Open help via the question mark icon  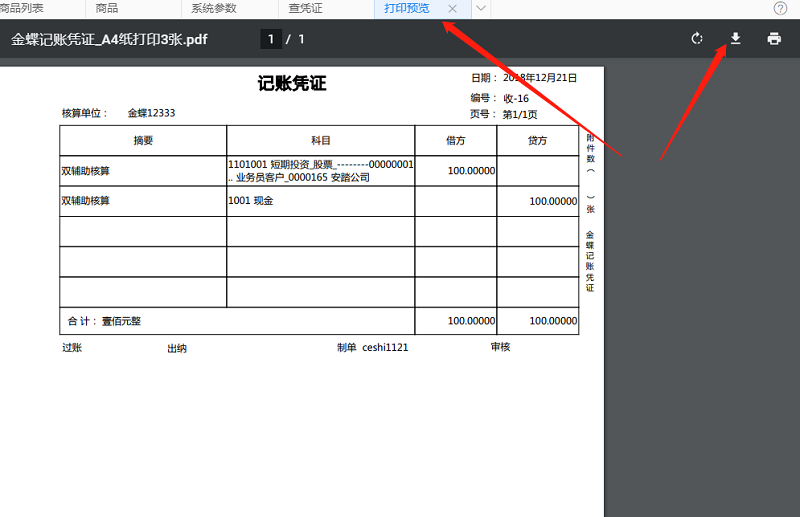[780, 8]
